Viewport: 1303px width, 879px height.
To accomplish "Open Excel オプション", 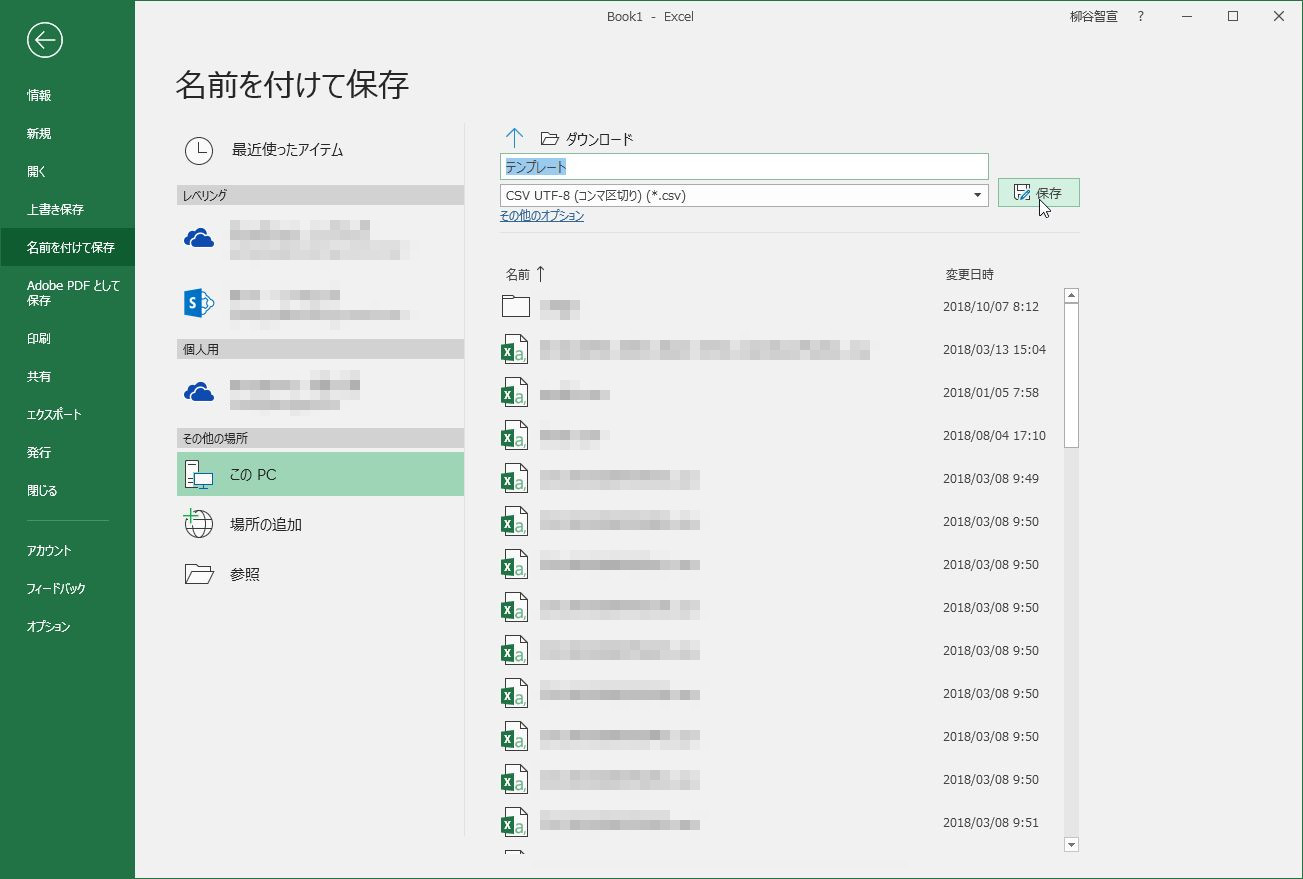I will (x=48, y=627).
